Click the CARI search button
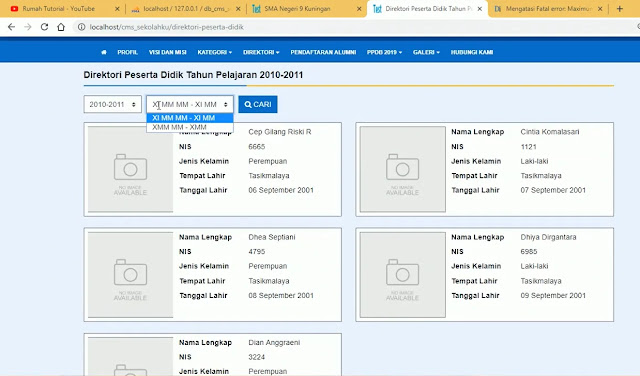640x376 pixels. click(x=258, y=105)
